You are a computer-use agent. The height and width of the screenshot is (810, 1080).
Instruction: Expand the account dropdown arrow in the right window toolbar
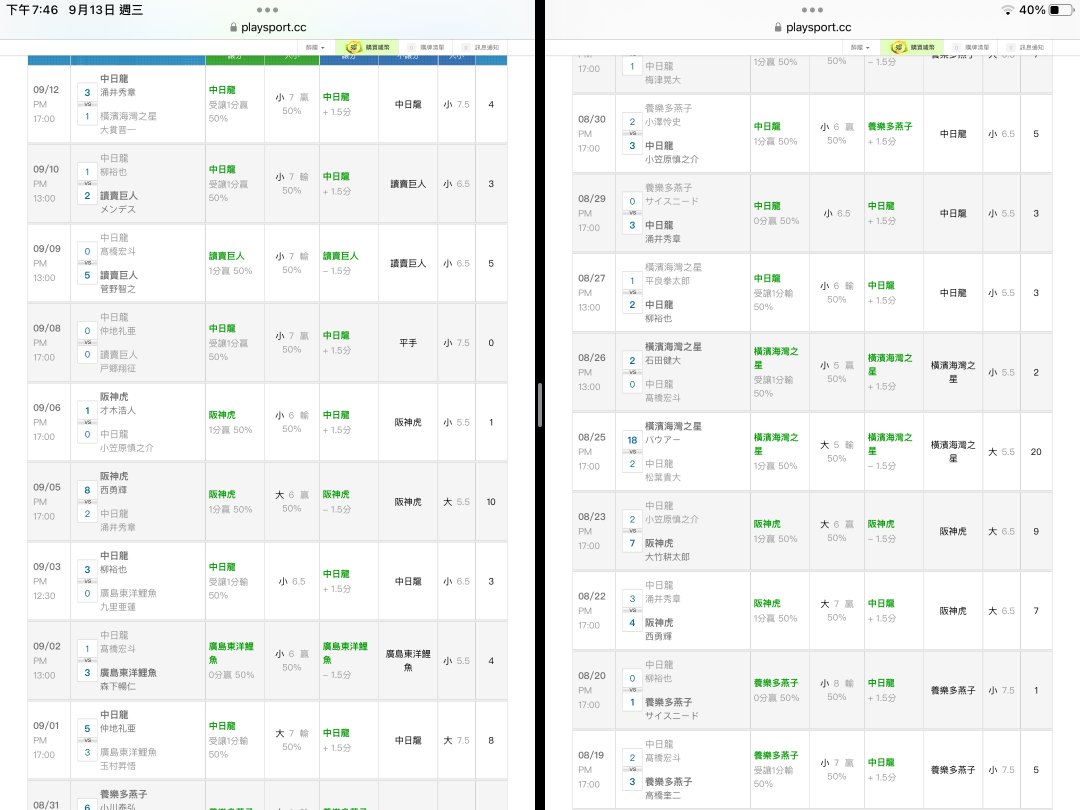(867, 48)
